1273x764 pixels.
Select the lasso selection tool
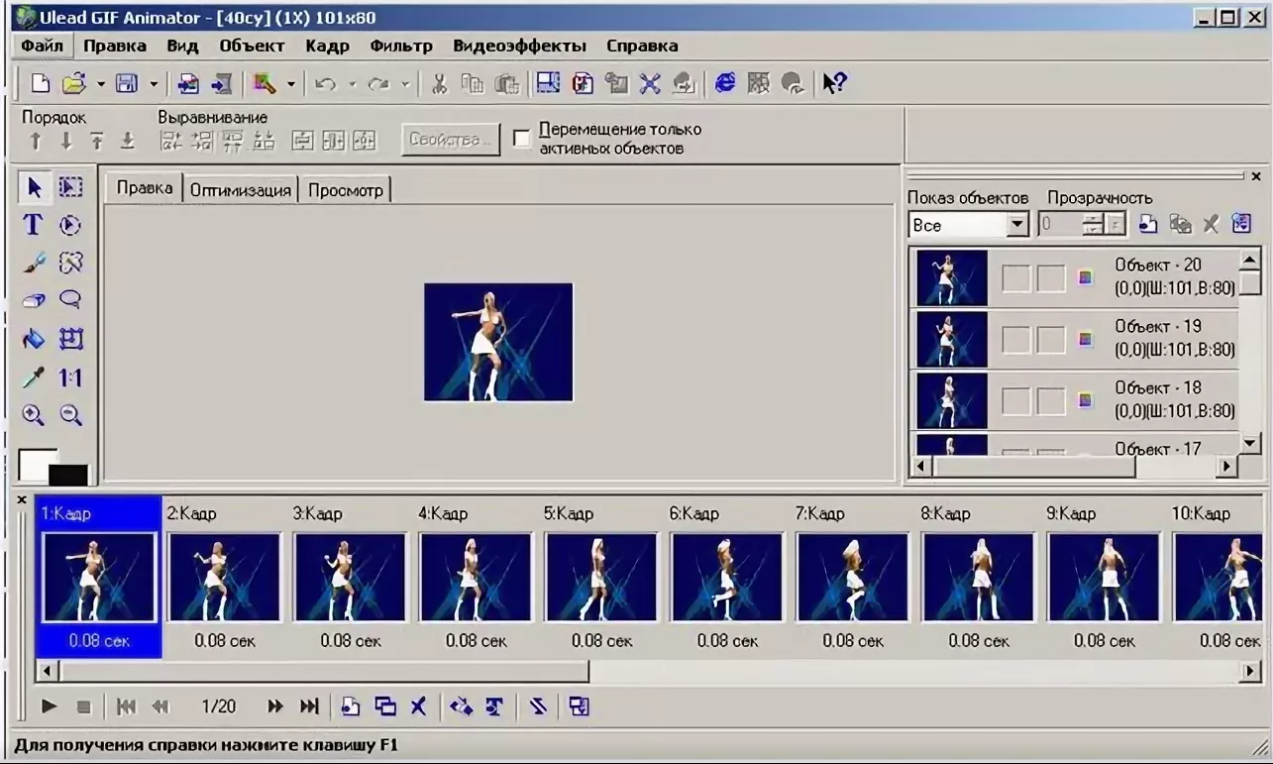click(69, 301)
